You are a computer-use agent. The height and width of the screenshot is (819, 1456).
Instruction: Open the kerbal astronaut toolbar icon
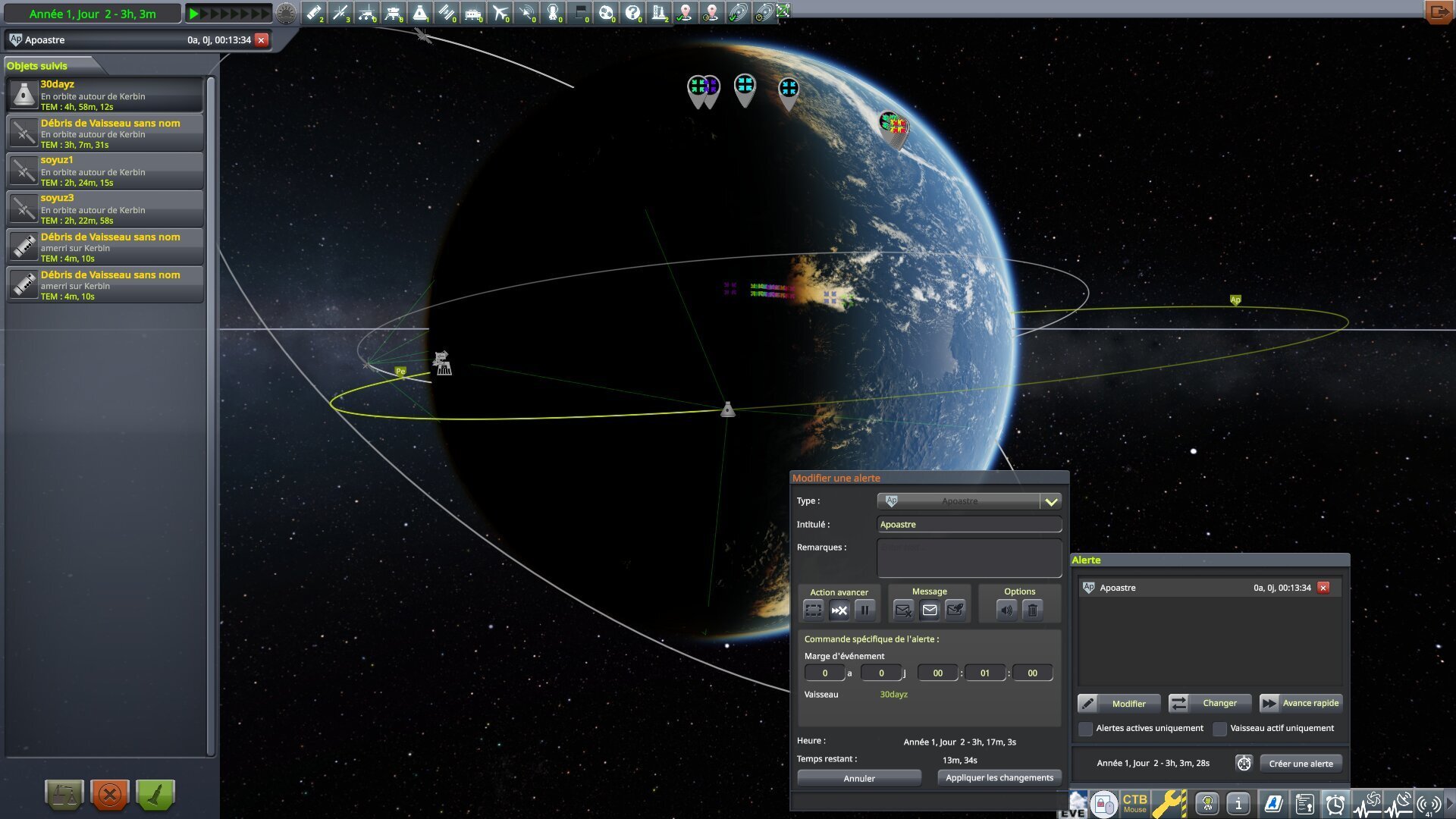[x=1207, y=804]
